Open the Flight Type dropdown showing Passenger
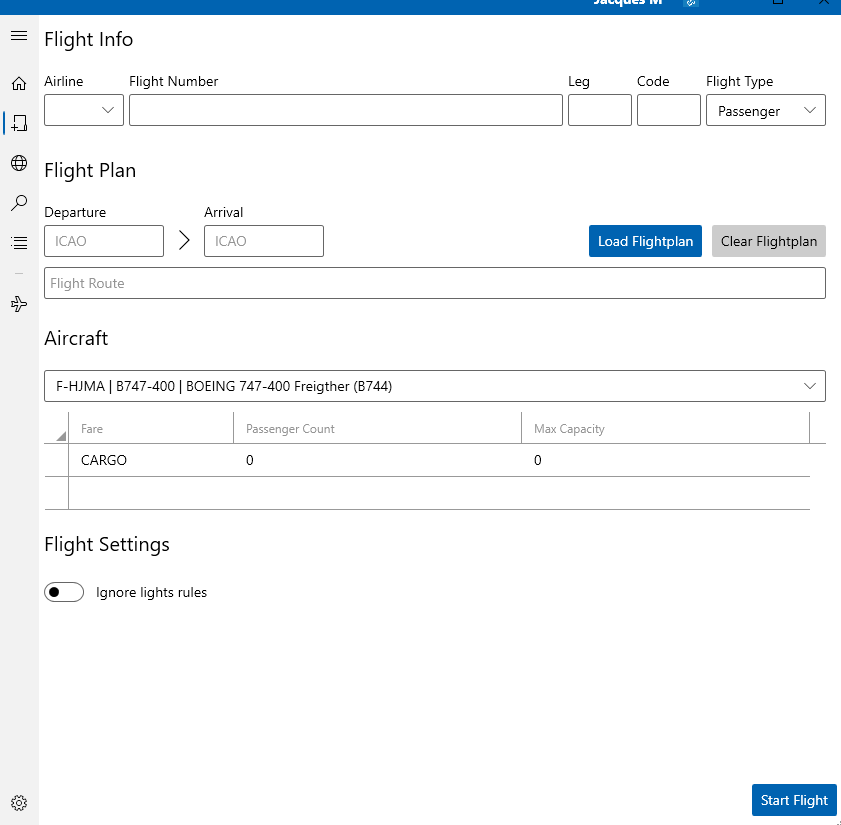 click(x=765, y=110)
